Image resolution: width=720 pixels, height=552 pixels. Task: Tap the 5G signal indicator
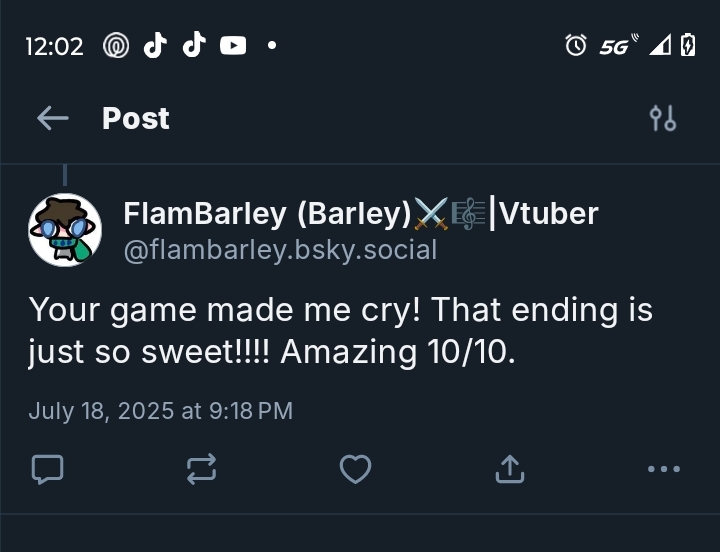(x=614, y=45)
